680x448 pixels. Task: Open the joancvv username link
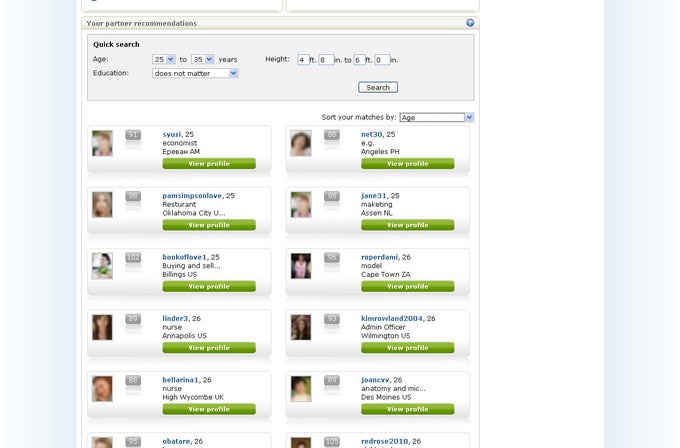pos(375,380)
